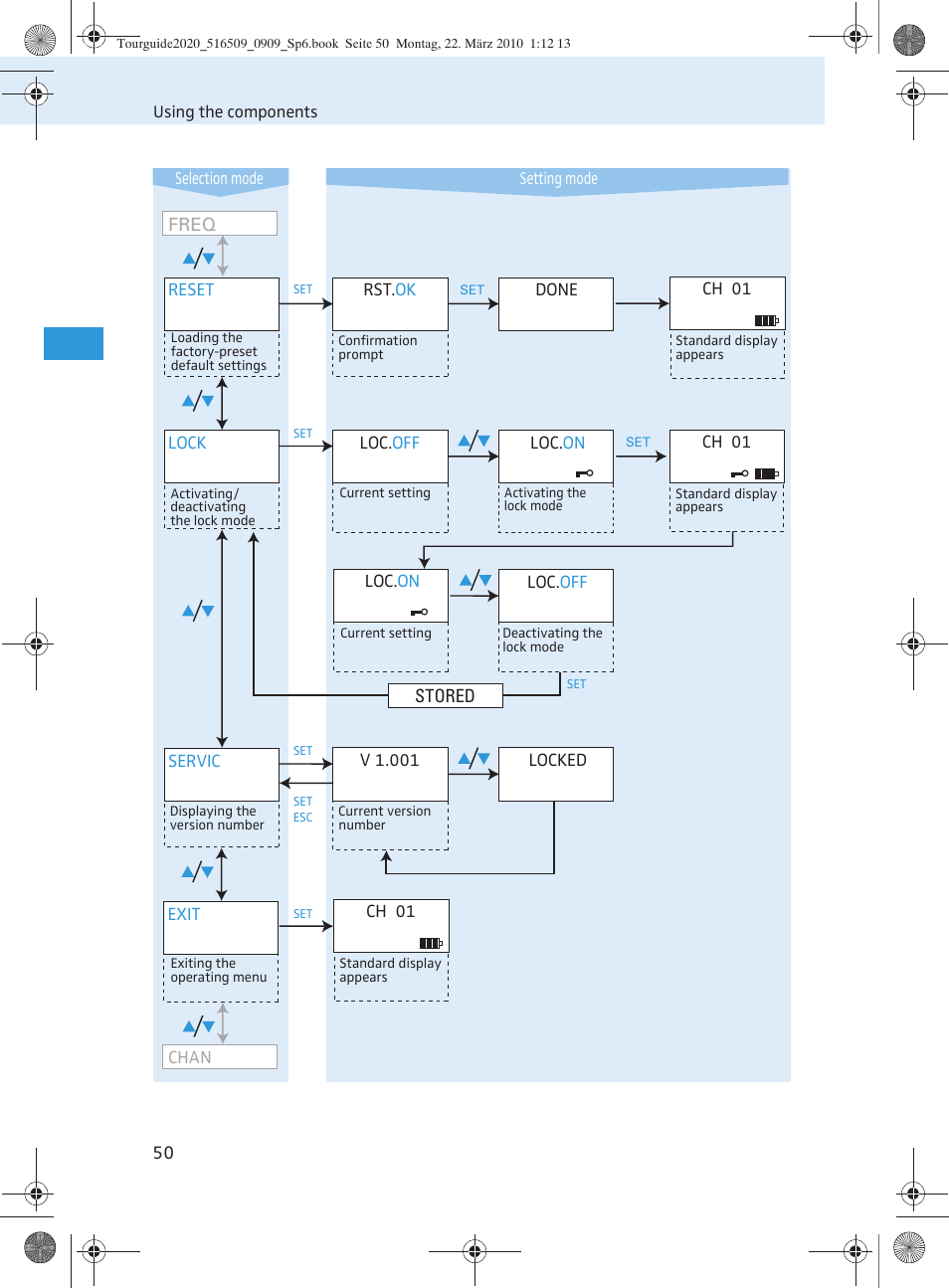Click the FREQ menu box

point(220,224)
